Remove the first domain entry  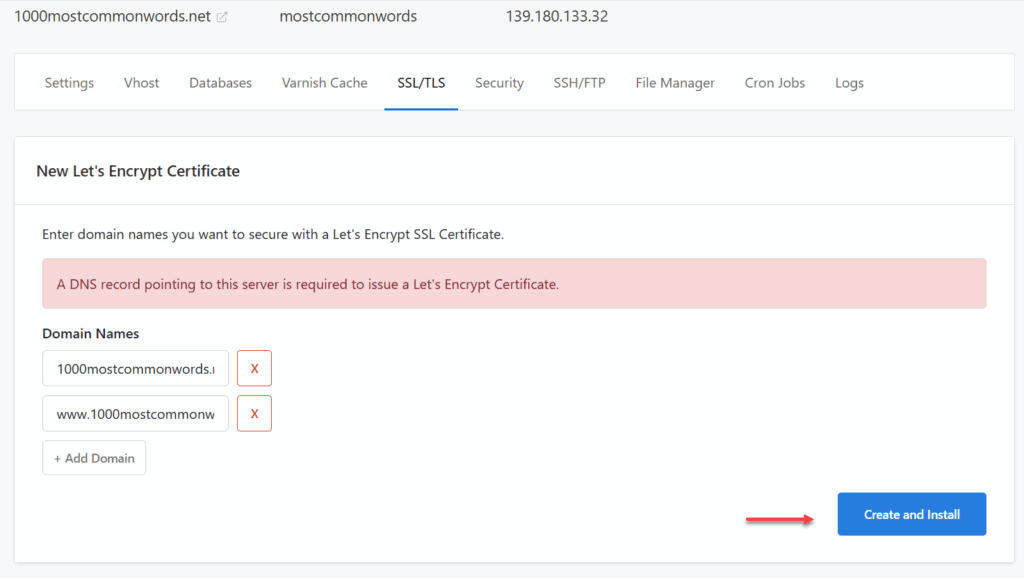click(254, 368)
